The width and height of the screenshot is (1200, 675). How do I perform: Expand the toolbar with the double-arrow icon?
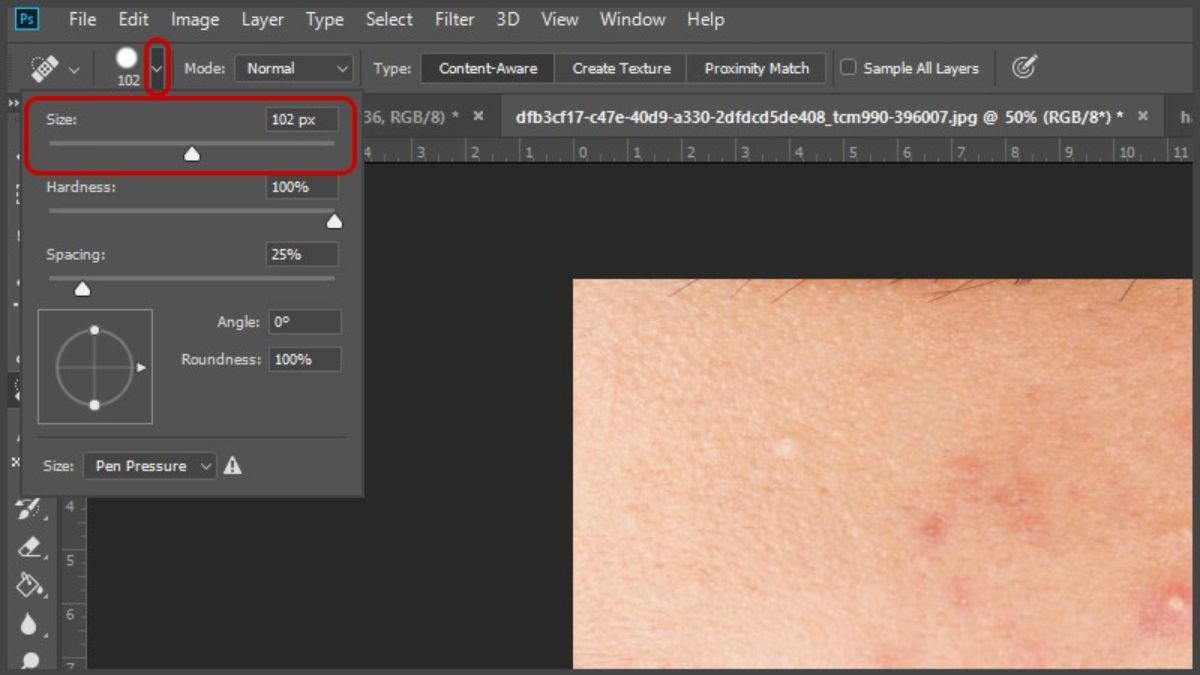(x=14, y=103)
